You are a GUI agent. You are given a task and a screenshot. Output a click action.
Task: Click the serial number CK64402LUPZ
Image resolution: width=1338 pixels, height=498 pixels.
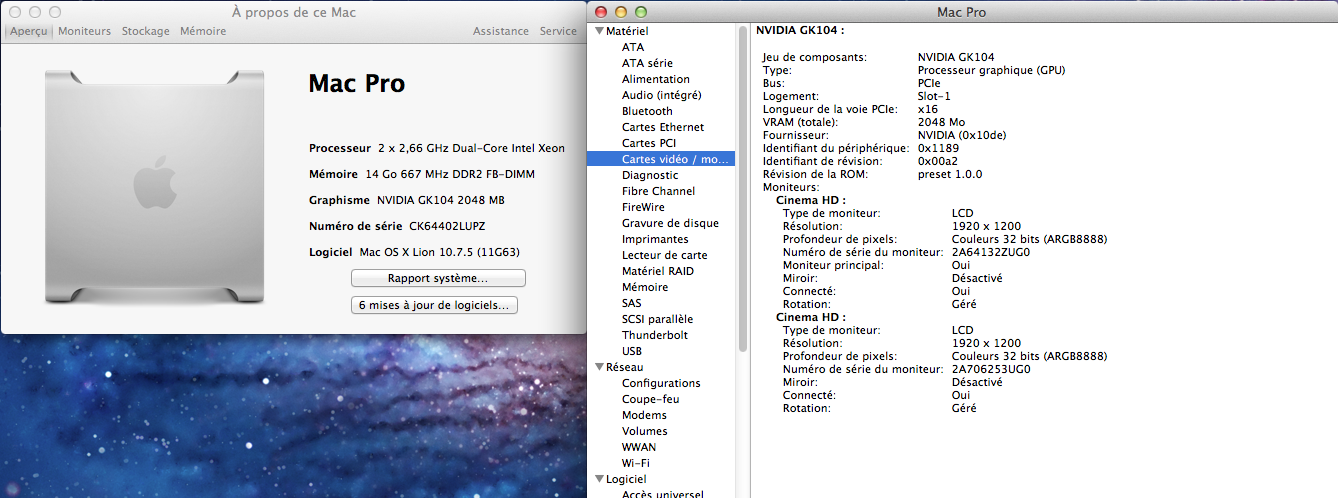click(447, 226)
